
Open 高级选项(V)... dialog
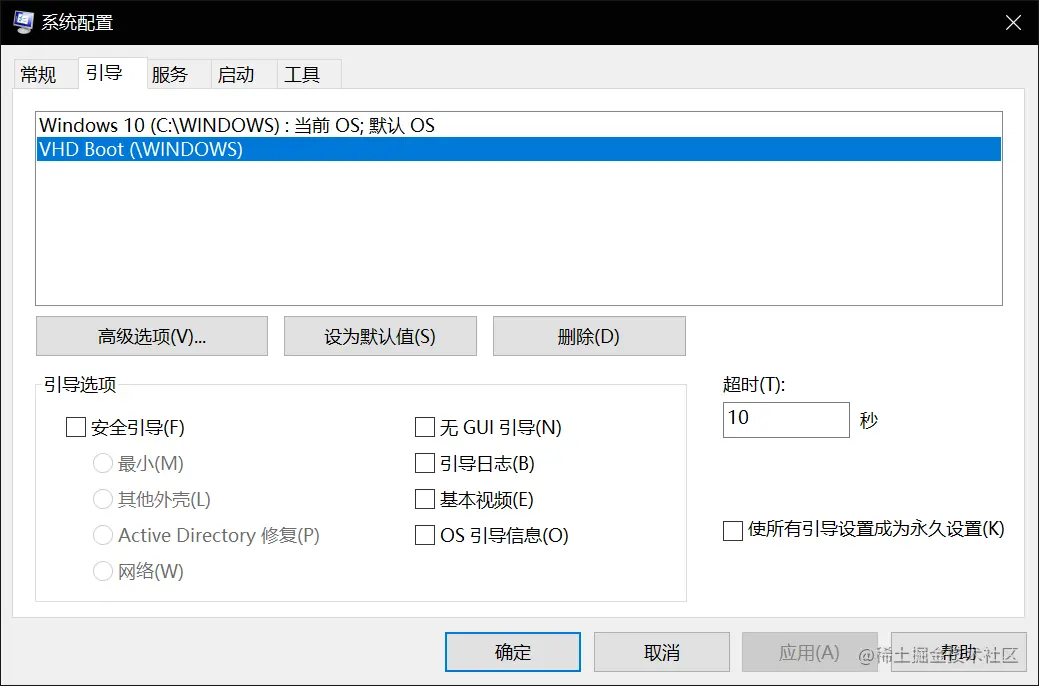152,336
